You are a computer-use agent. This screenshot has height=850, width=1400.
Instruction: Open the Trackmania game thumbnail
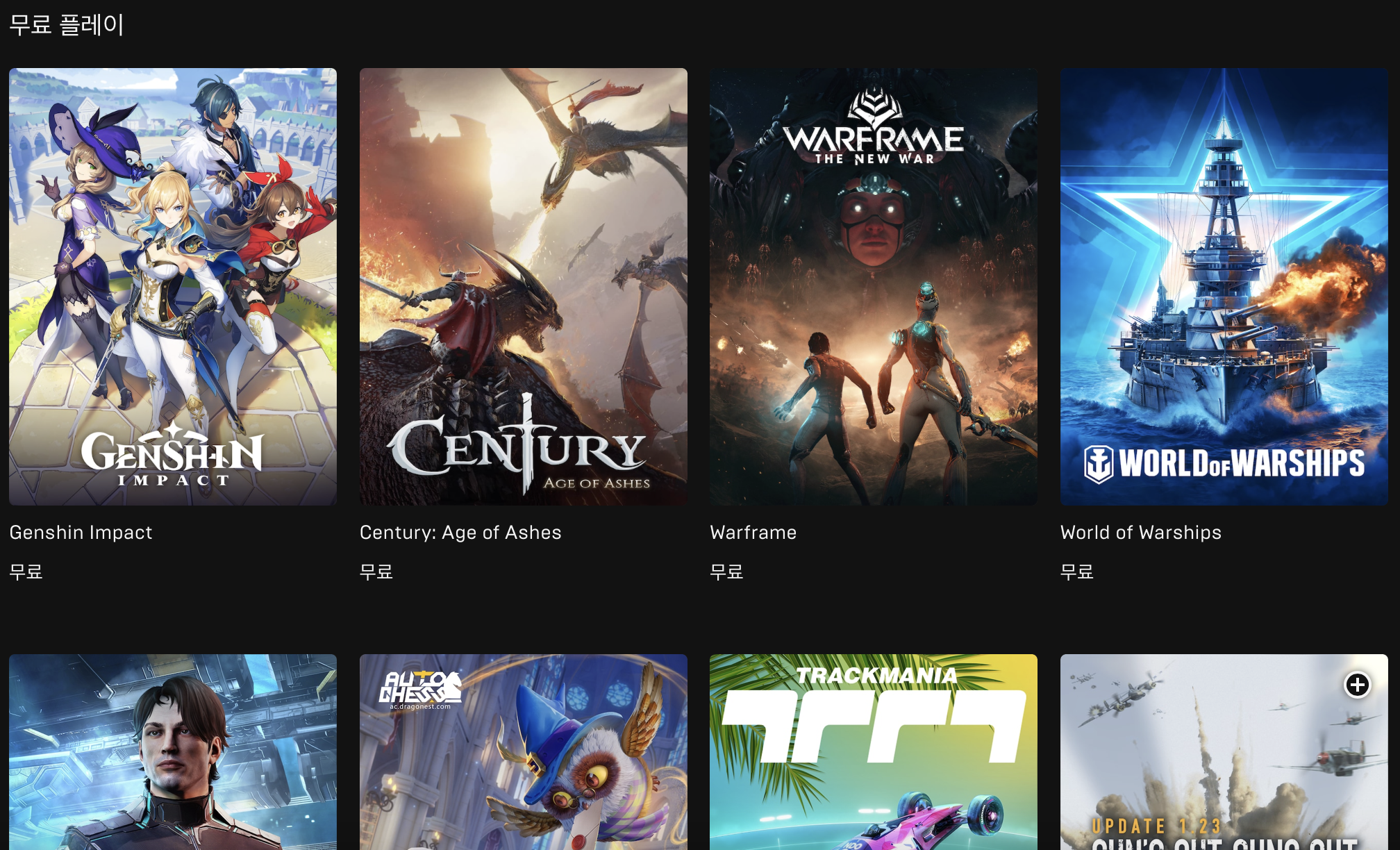(x=874, y=752)
